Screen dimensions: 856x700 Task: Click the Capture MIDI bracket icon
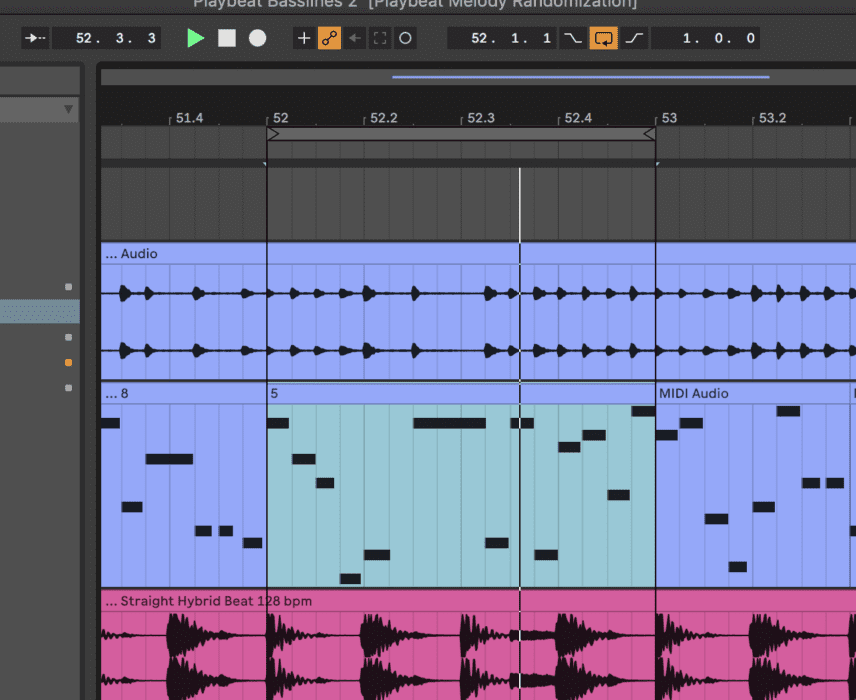pyautogui.click(x=380, y=38)
